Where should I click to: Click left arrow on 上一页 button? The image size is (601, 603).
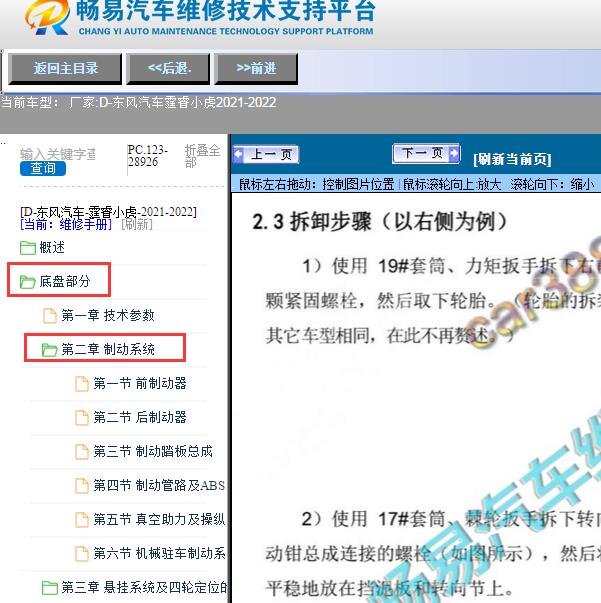click(238, 155)
